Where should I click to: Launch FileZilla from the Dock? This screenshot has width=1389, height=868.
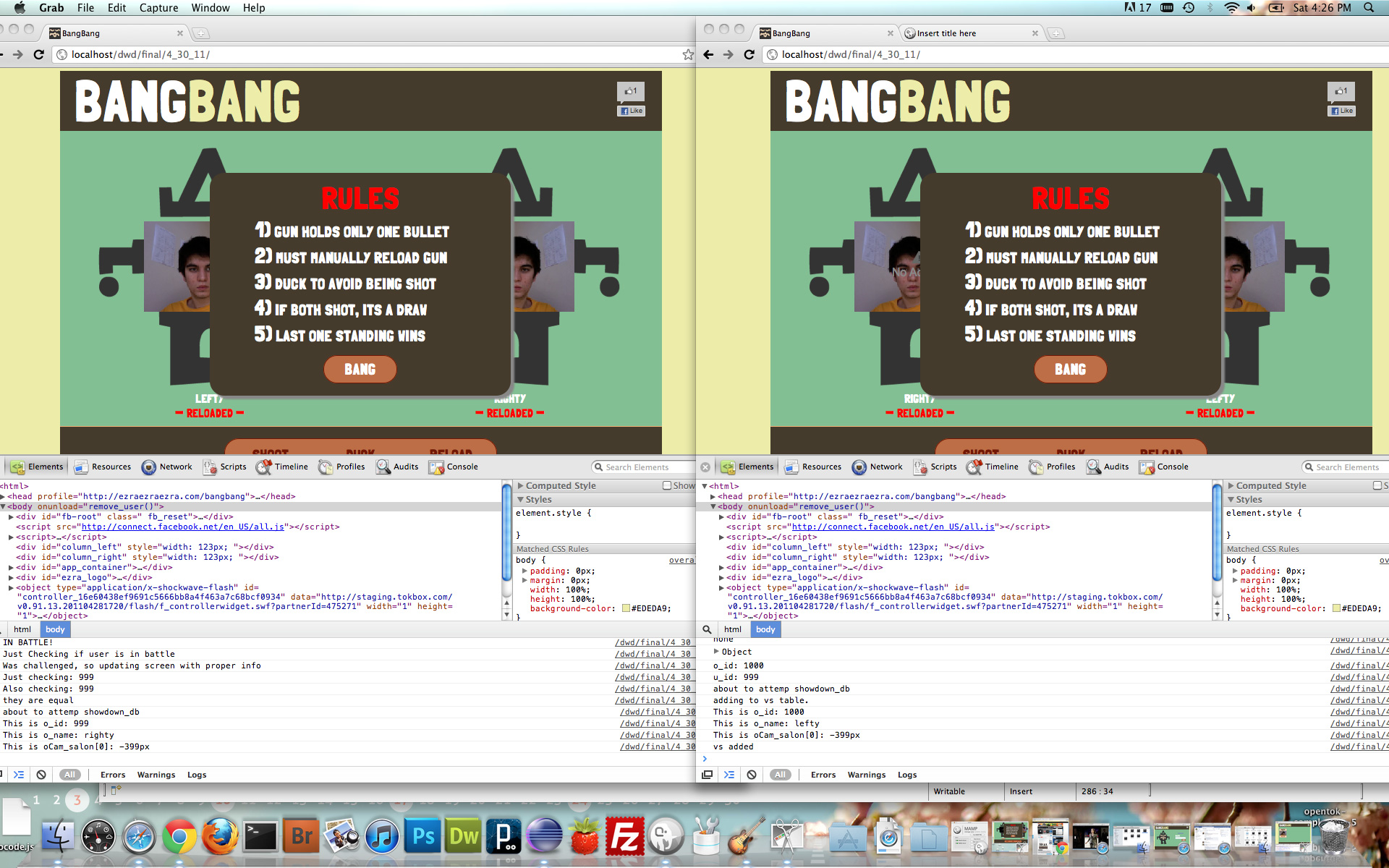(x=624, y=838)
